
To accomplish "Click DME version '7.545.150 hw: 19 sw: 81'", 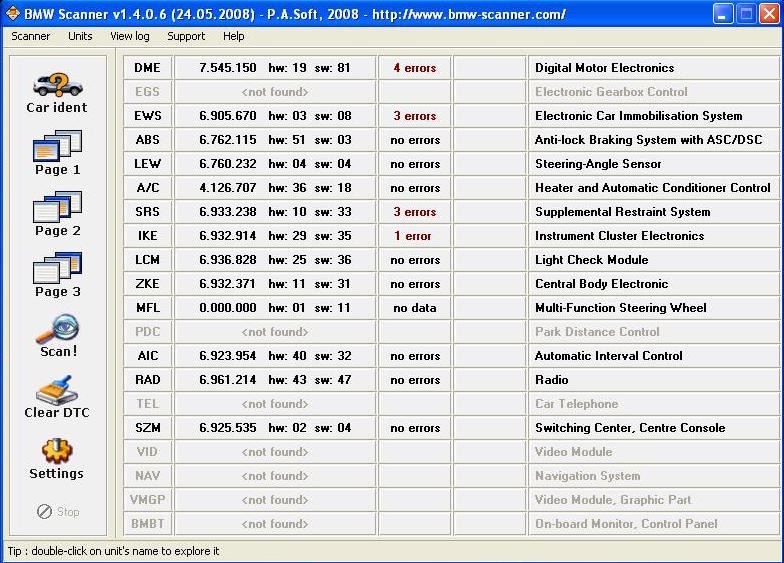I will [275, 68].
